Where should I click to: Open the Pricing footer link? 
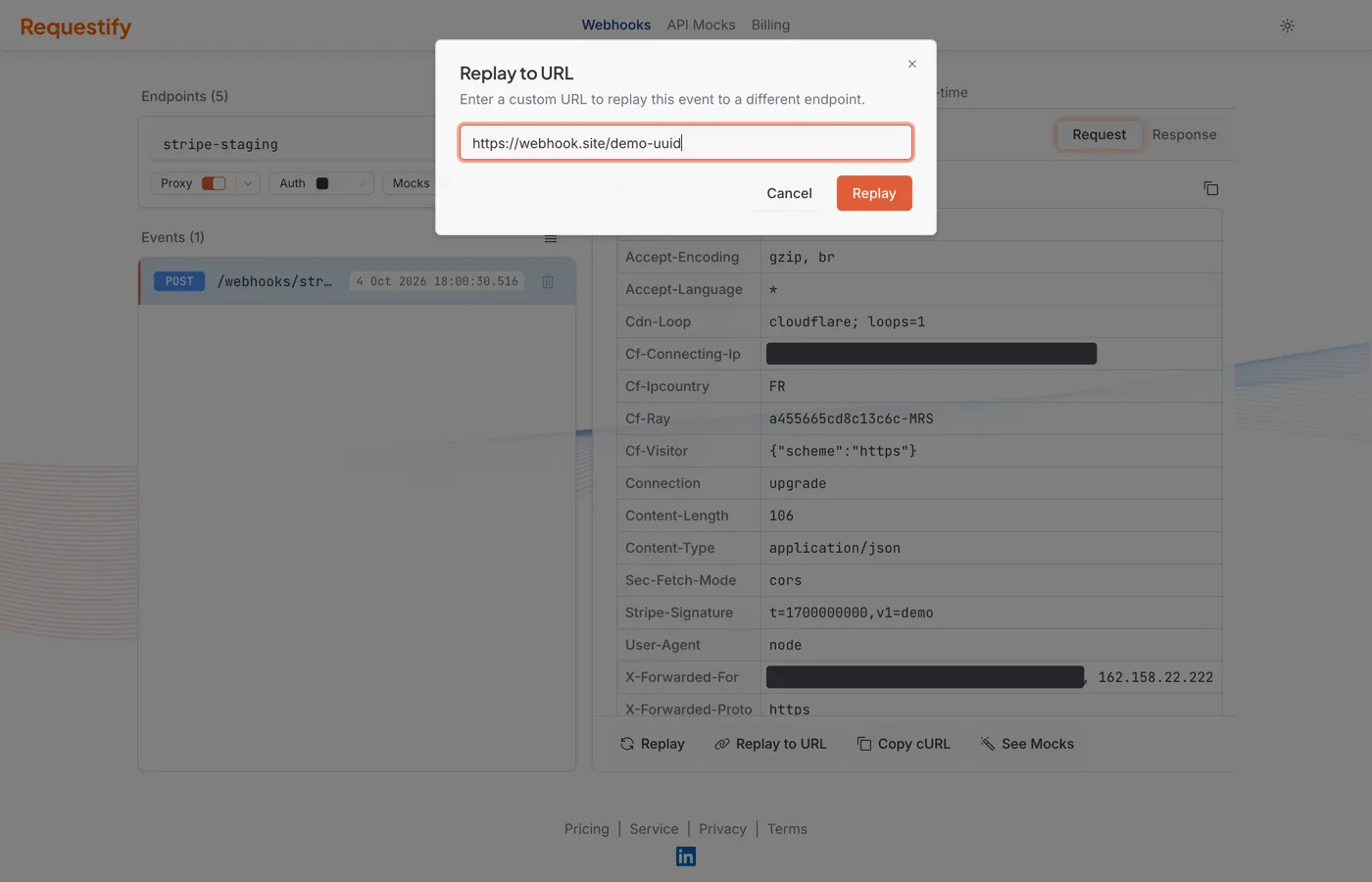click(586, 829)
